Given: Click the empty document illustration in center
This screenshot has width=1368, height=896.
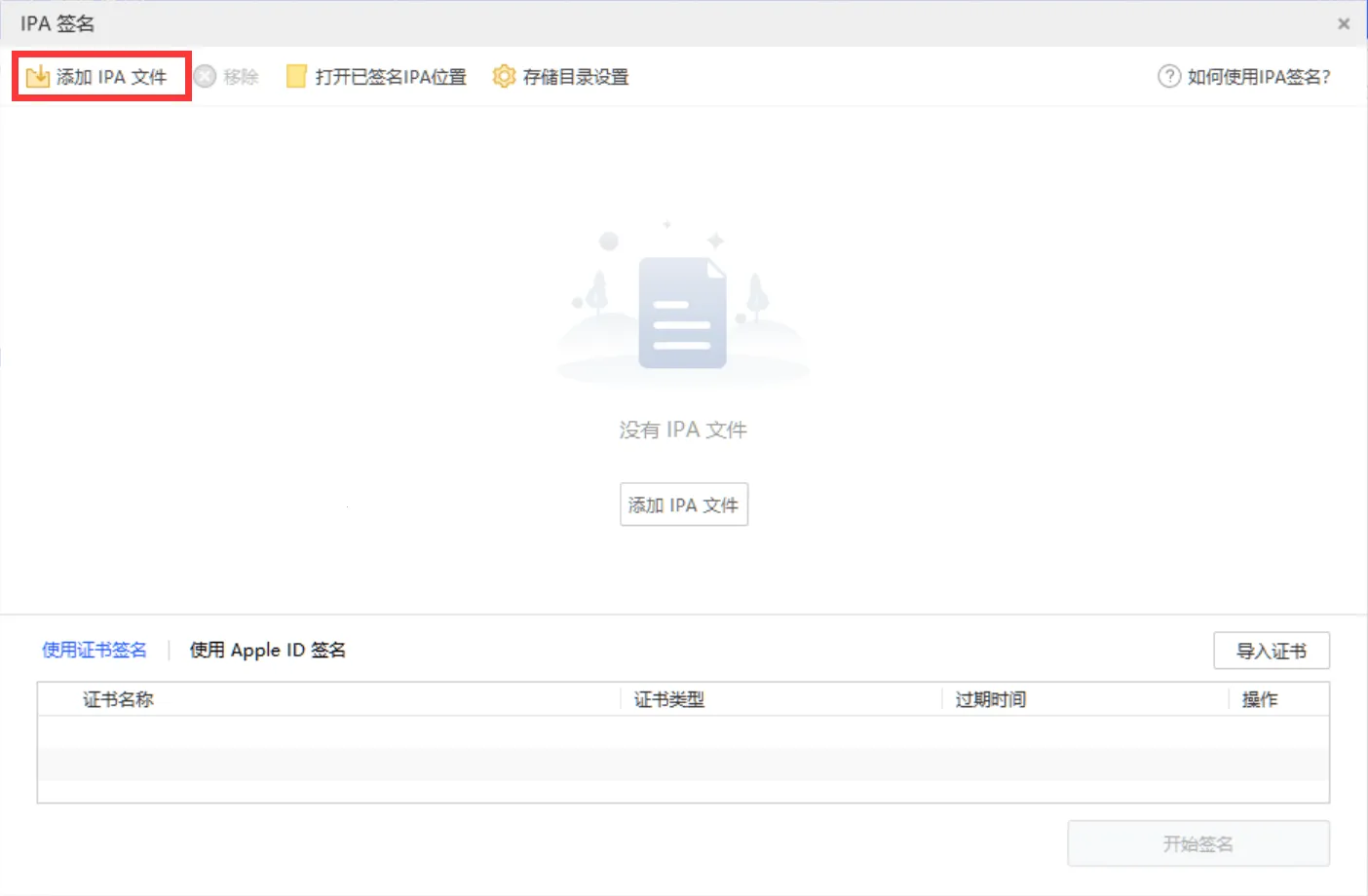Looking at the screenshot, I should click(x=682, y=312).
